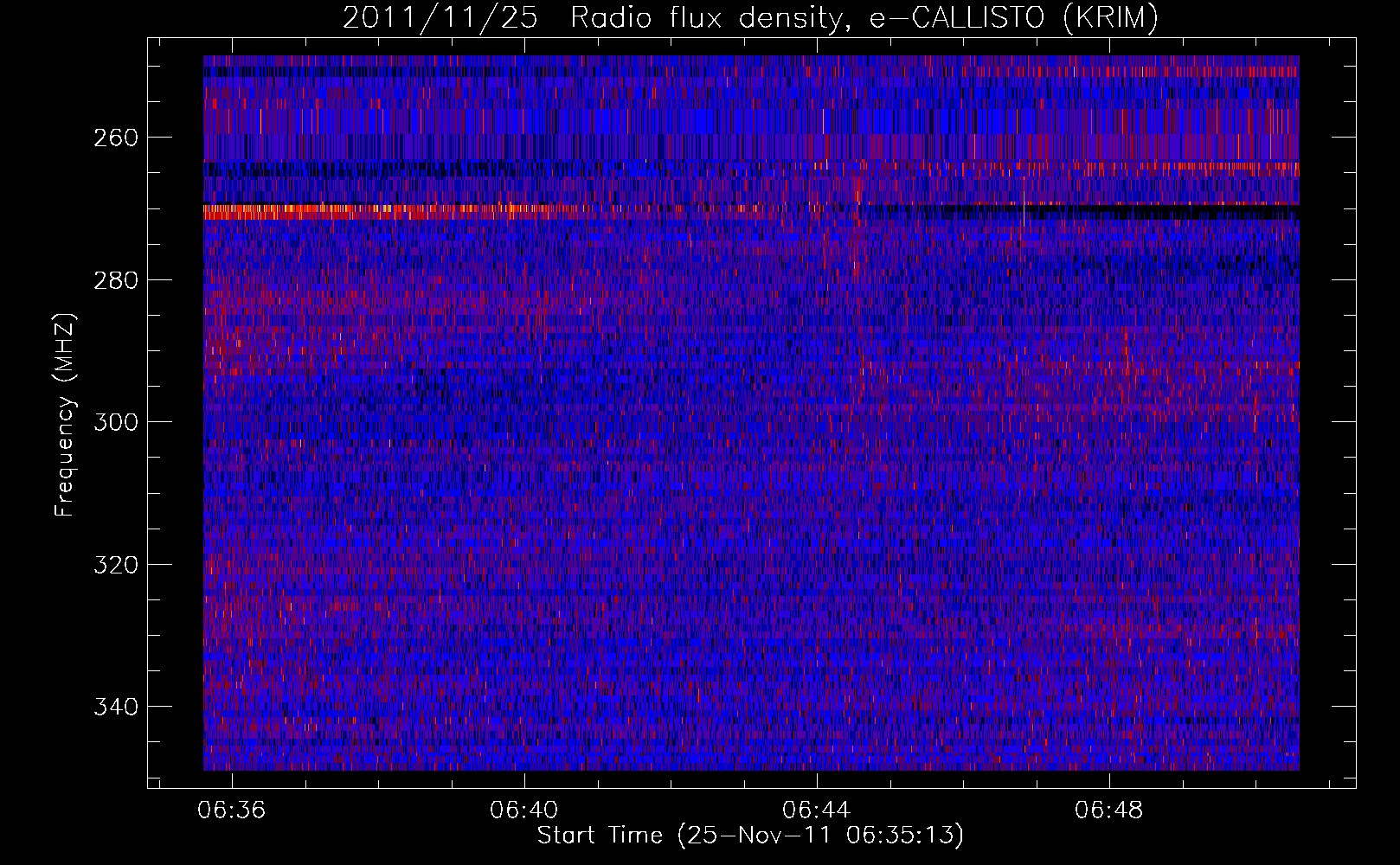
Task: Click the bright orange emission band near 270 MHz
Action: pyautogui.click(x=389, y=210)
